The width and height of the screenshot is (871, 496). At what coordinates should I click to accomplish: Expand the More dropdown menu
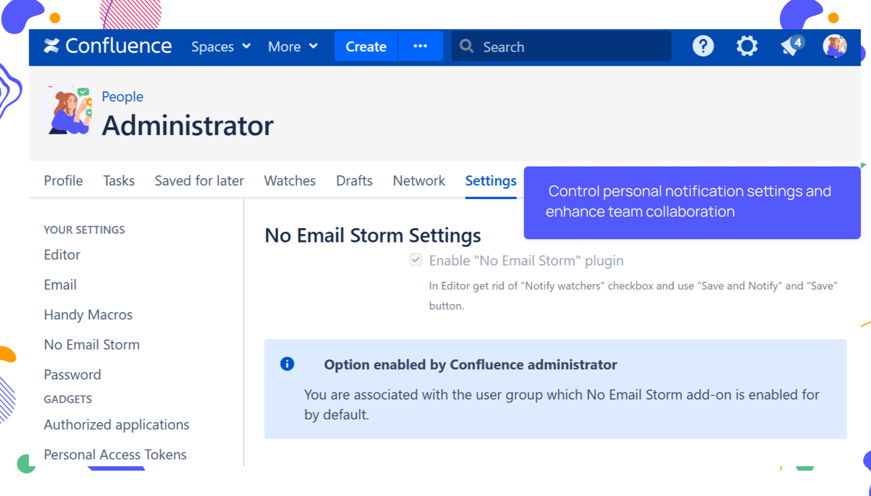point(292,46)
